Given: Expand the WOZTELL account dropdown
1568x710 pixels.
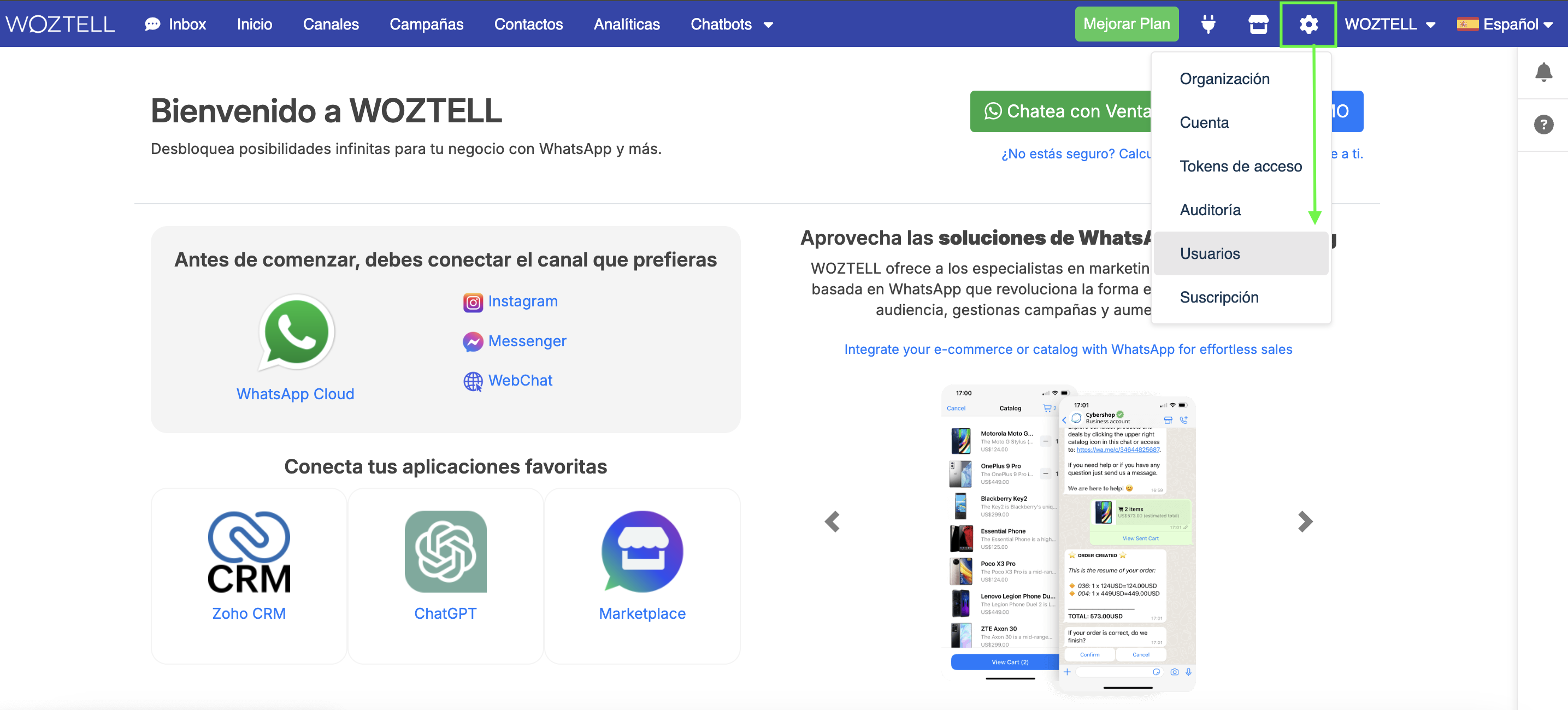Looking at the screenshot, I should pyautogui.click(x=1390, y=25).
